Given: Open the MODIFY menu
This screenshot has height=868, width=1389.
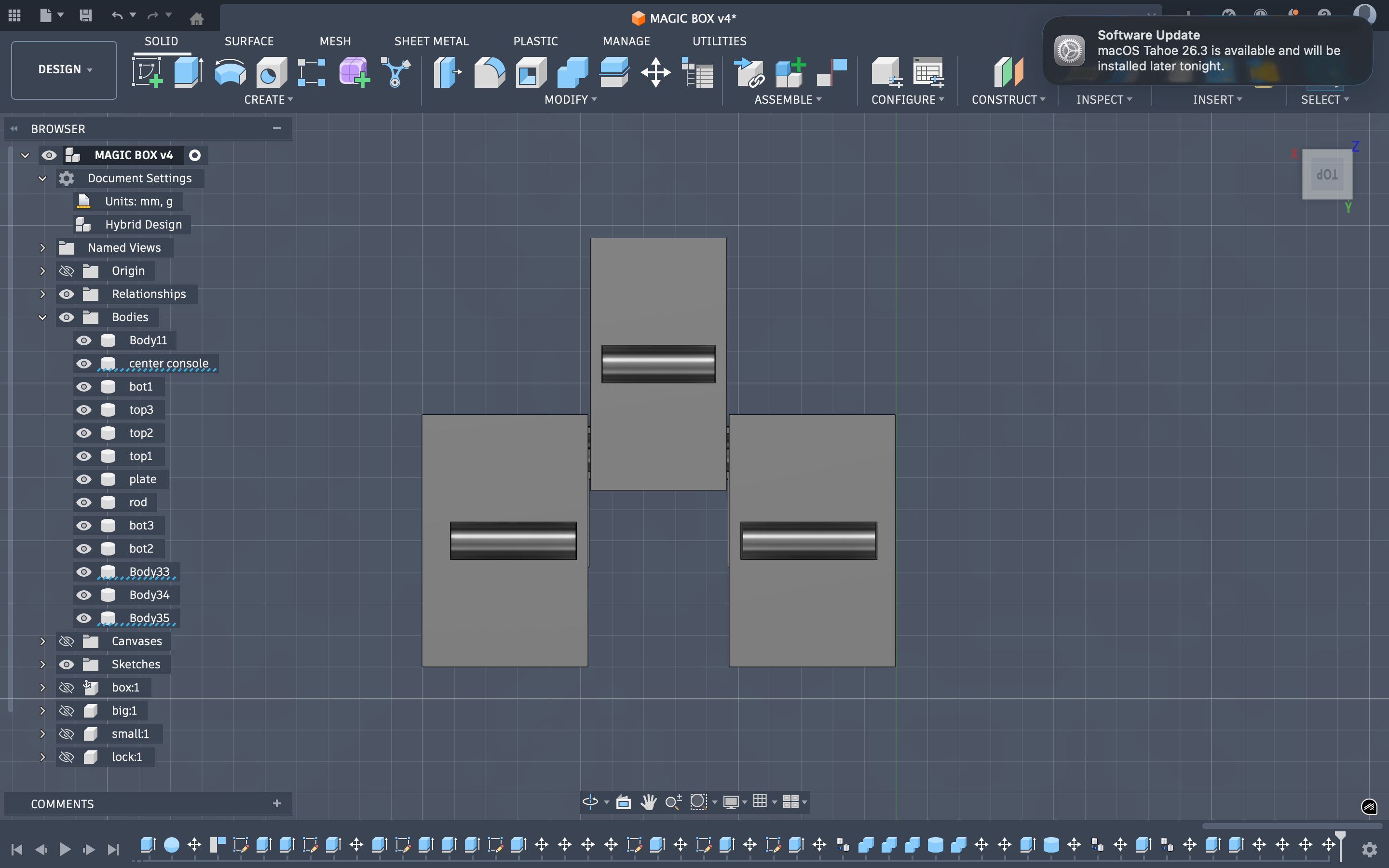Looking at the screenshot, I should (571, 99).
